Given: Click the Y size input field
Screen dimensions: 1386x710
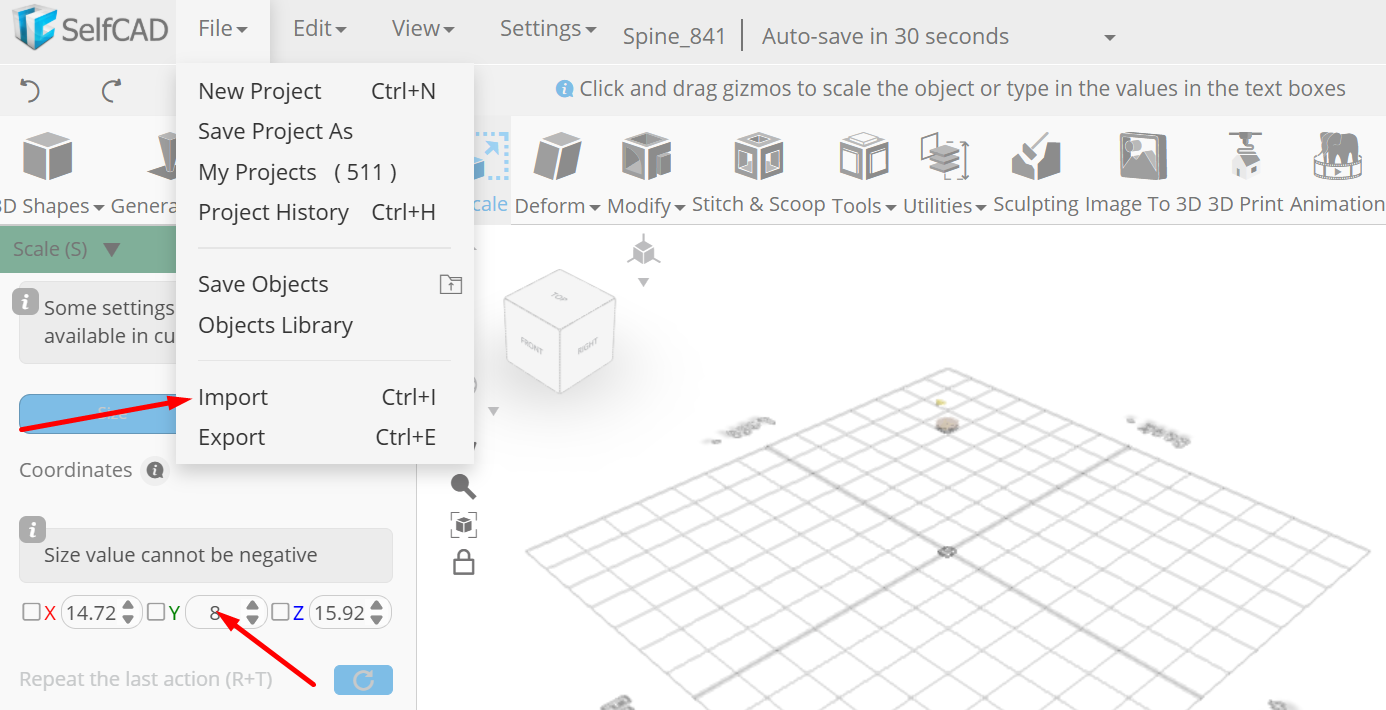Looking at the screenshot, I should pos(215,613).
